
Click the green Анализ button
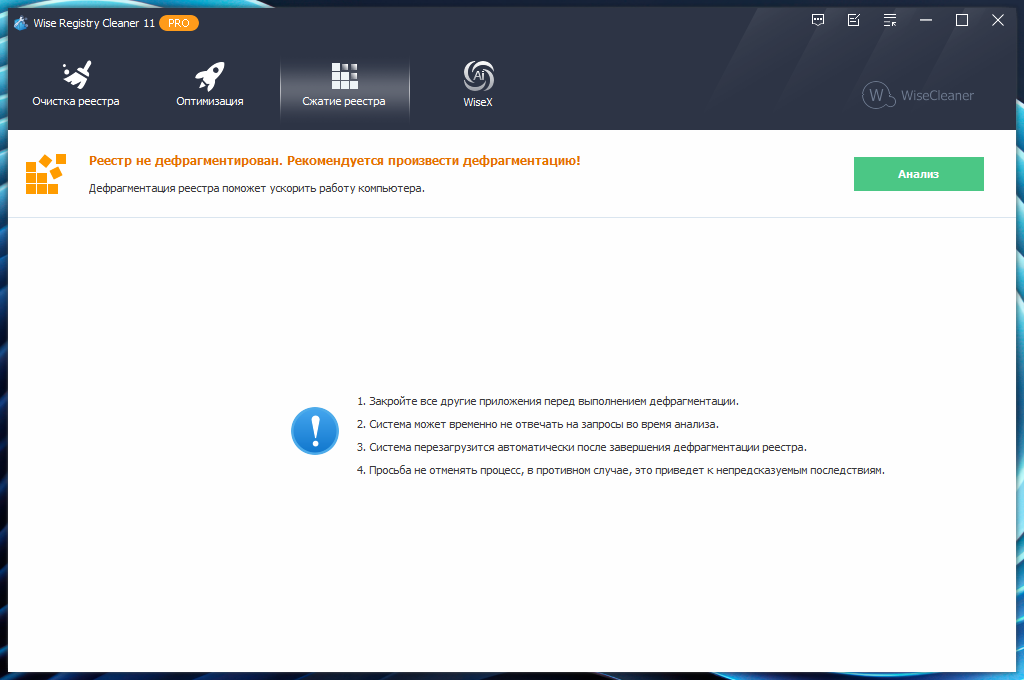pyautogui.click(x=918, y=174)
